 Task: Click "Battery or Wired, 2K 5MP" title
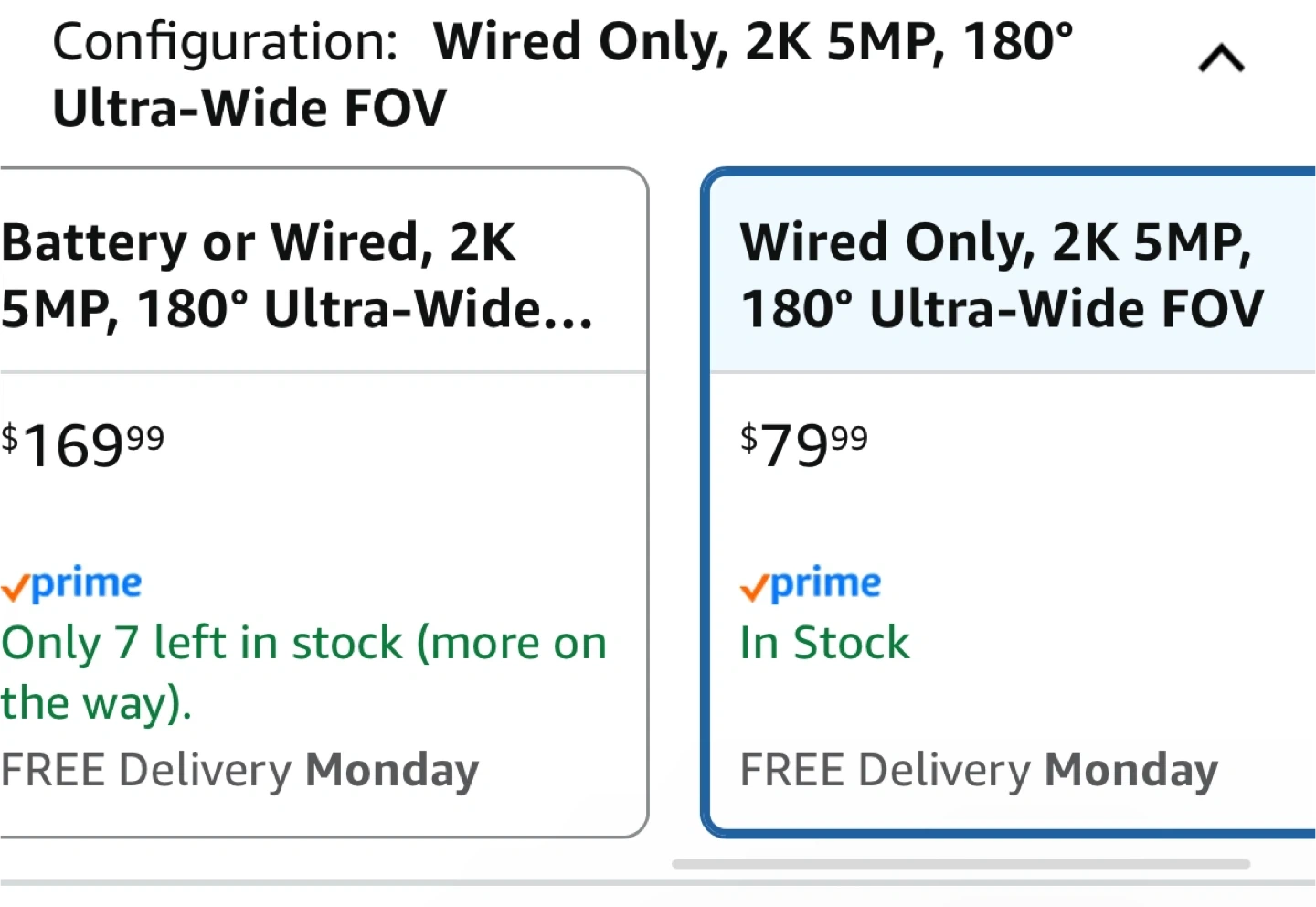(297, 274)
